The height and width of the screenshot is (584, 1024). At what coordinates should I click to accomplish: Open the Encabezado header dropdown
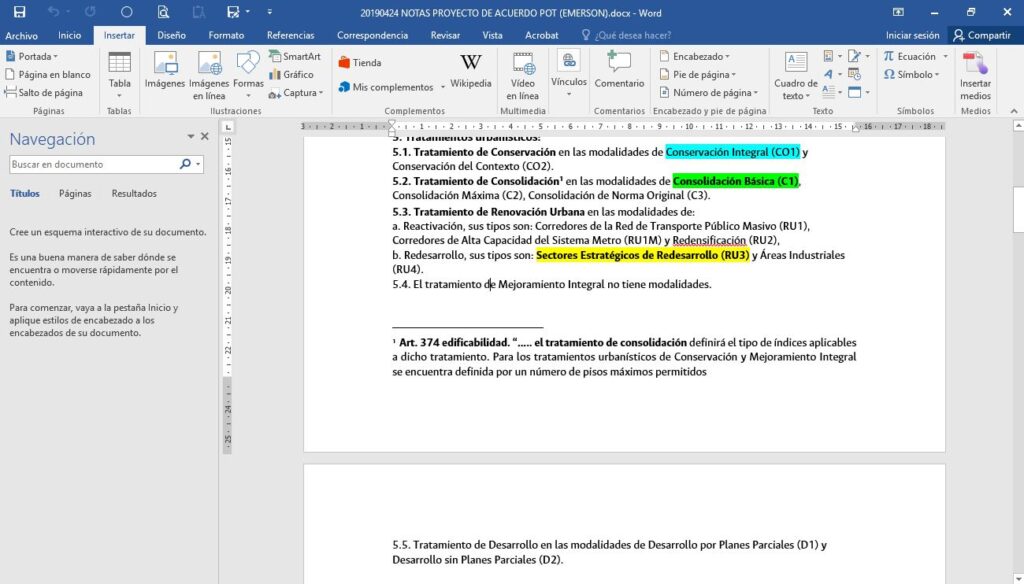pos(695,56)
